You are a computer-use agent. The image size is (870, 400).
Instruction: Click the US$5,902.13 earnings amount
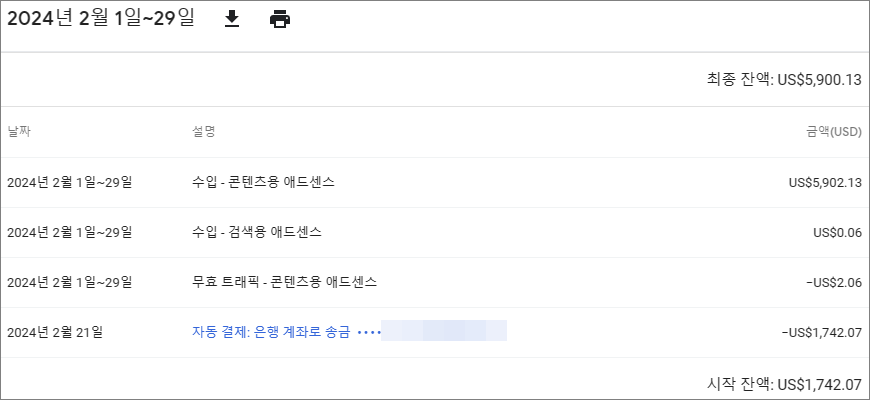825,182
